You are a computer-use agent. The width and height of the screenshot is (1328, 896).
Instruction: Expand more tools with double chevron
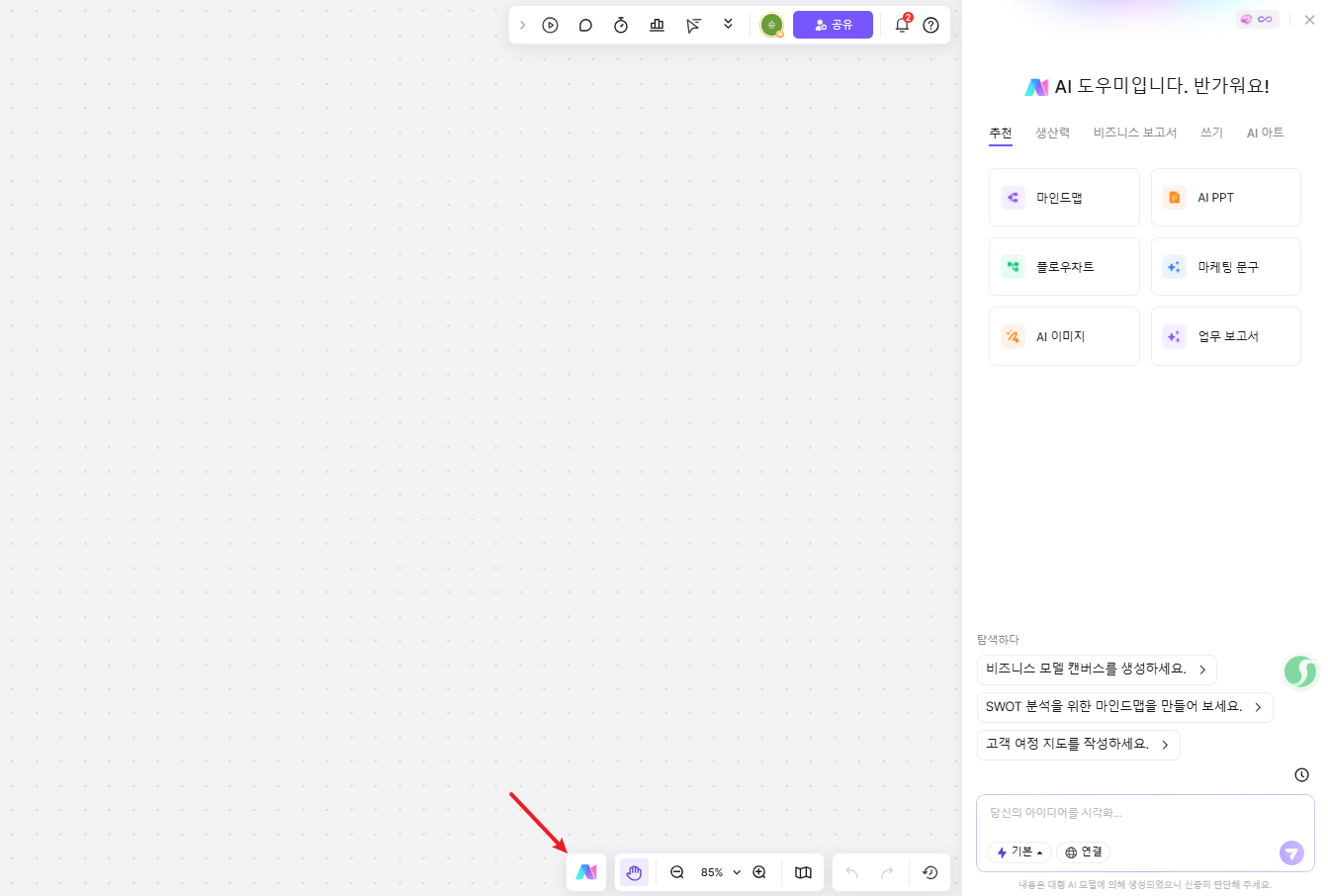click(x=729, y=25)
